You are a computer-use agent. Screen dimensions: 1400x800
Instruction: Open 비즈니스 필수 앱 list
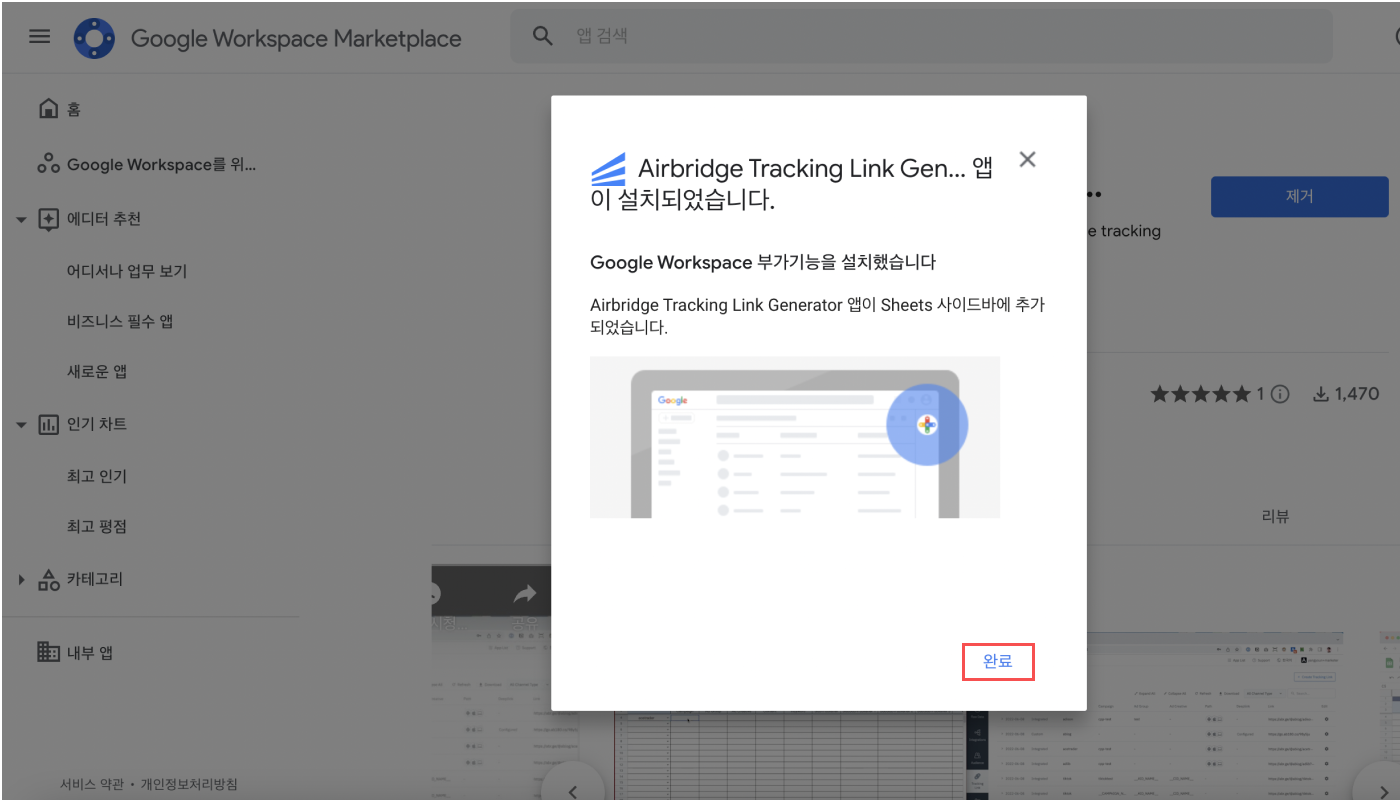click(120, 321)
